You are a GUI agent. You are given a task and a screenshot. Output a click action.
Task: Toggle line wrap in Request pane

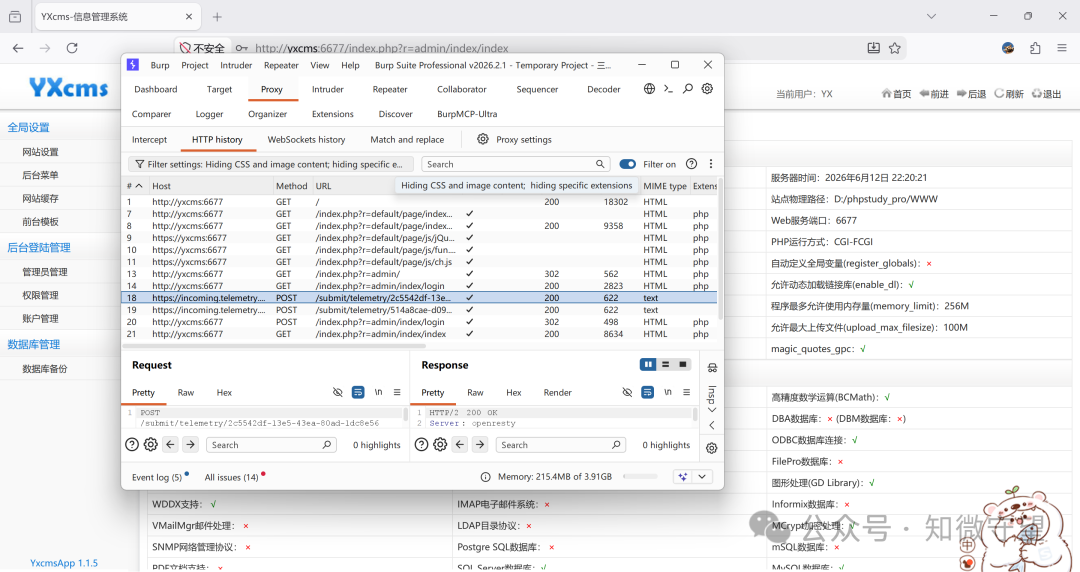click(358, 392)
